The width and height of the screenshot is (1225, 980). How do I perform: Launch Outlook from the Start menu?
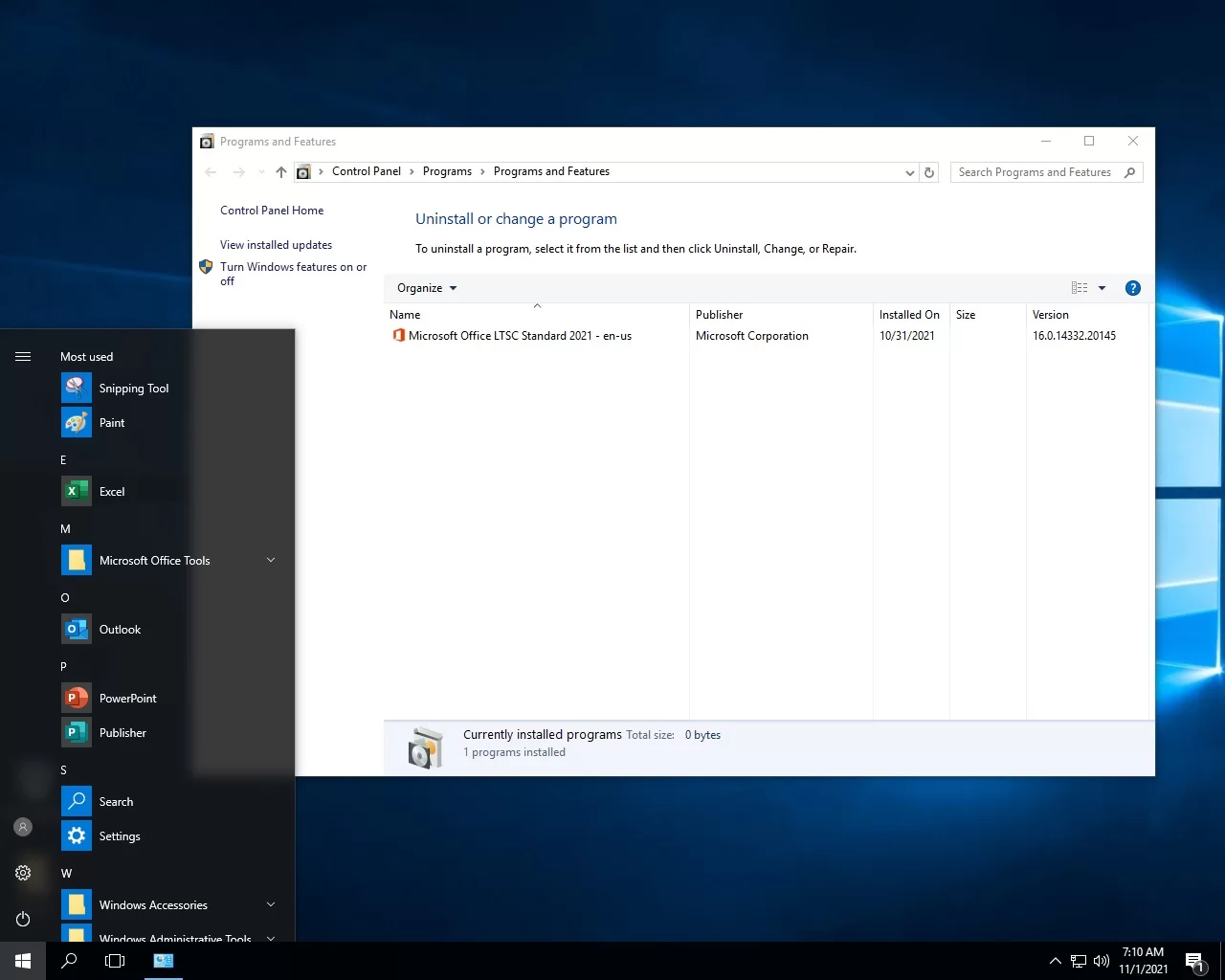[120, 630]
